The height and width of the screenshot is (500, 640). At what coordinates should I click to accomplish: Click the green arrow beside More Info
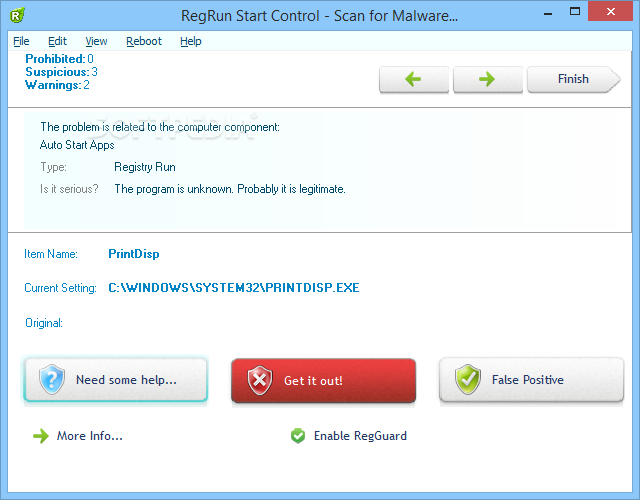click(41, 436)
